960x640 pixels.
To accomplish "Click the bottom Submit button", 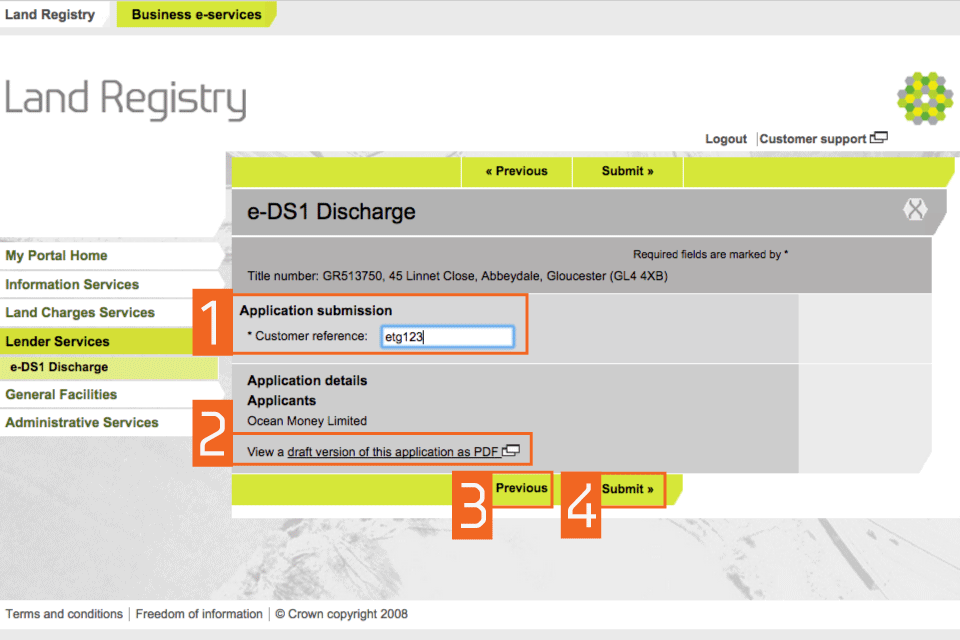I will tap(628, 489).
